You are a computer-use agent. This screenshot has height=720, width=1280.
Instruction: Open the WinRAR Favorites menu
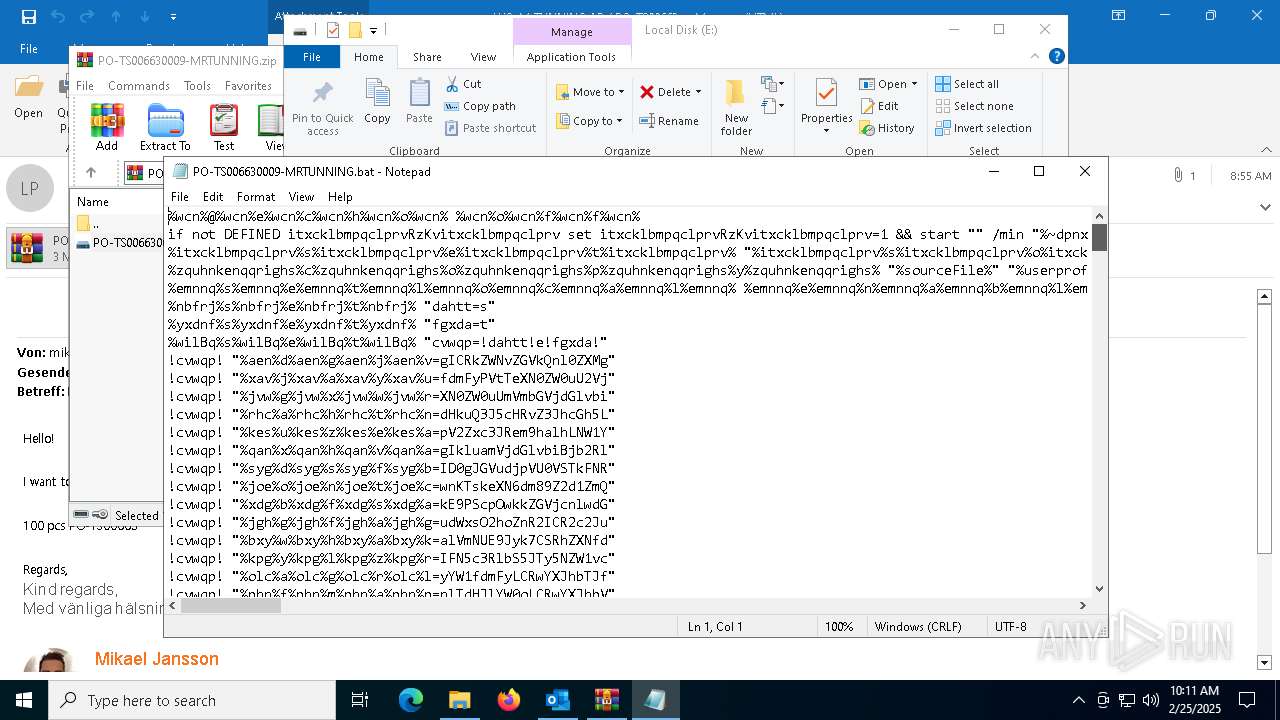[248, 86]
